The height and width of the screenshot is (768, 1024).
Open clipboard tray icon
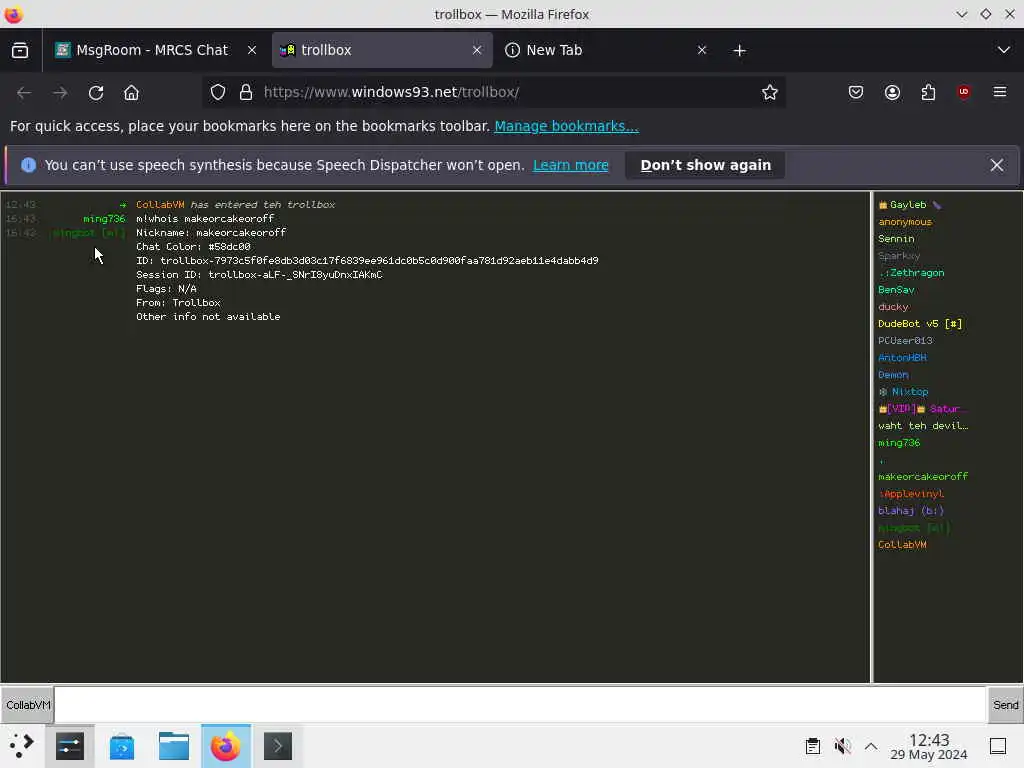pyautogui.click(x=812, y=746)
